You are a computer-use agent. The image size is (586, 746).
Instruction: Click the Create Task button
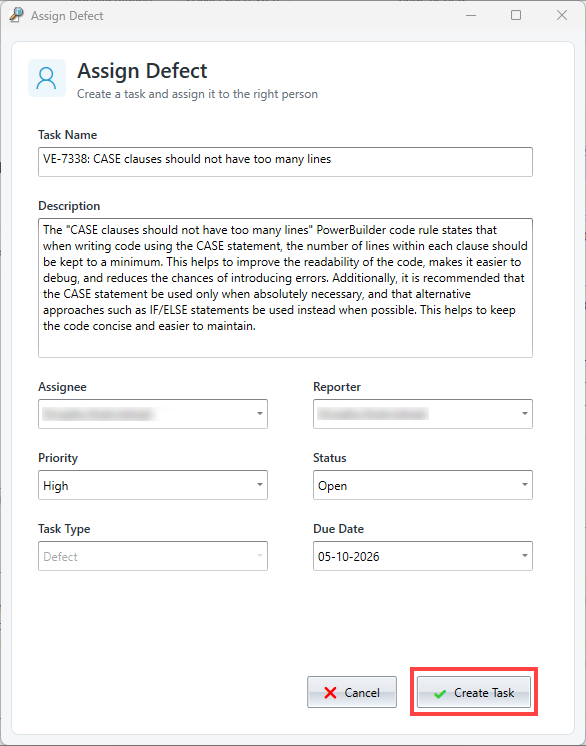[x=474, y=692]
